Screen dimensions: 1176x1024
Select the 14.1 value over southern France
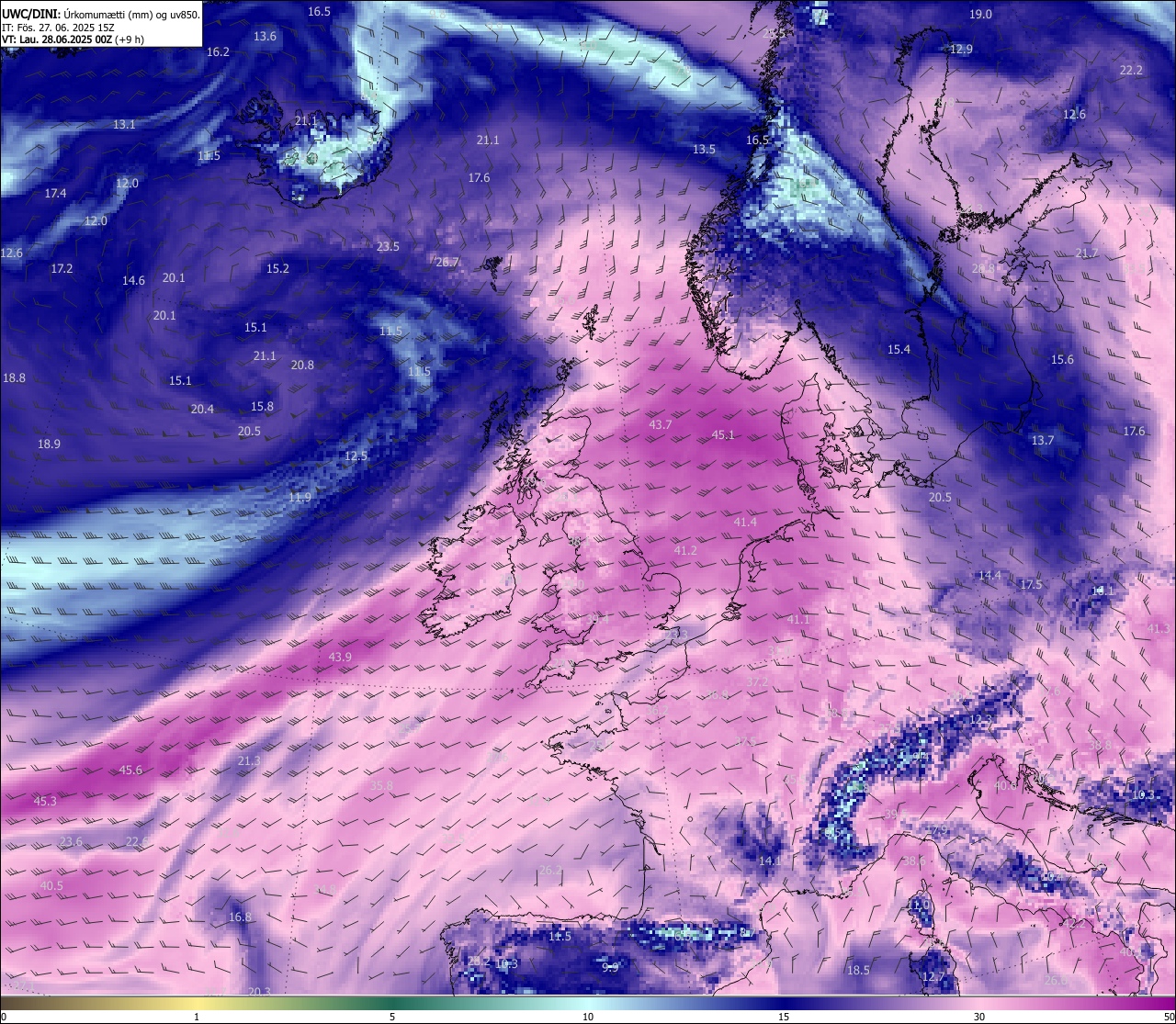pyautogui.click(x=770, y=861)
